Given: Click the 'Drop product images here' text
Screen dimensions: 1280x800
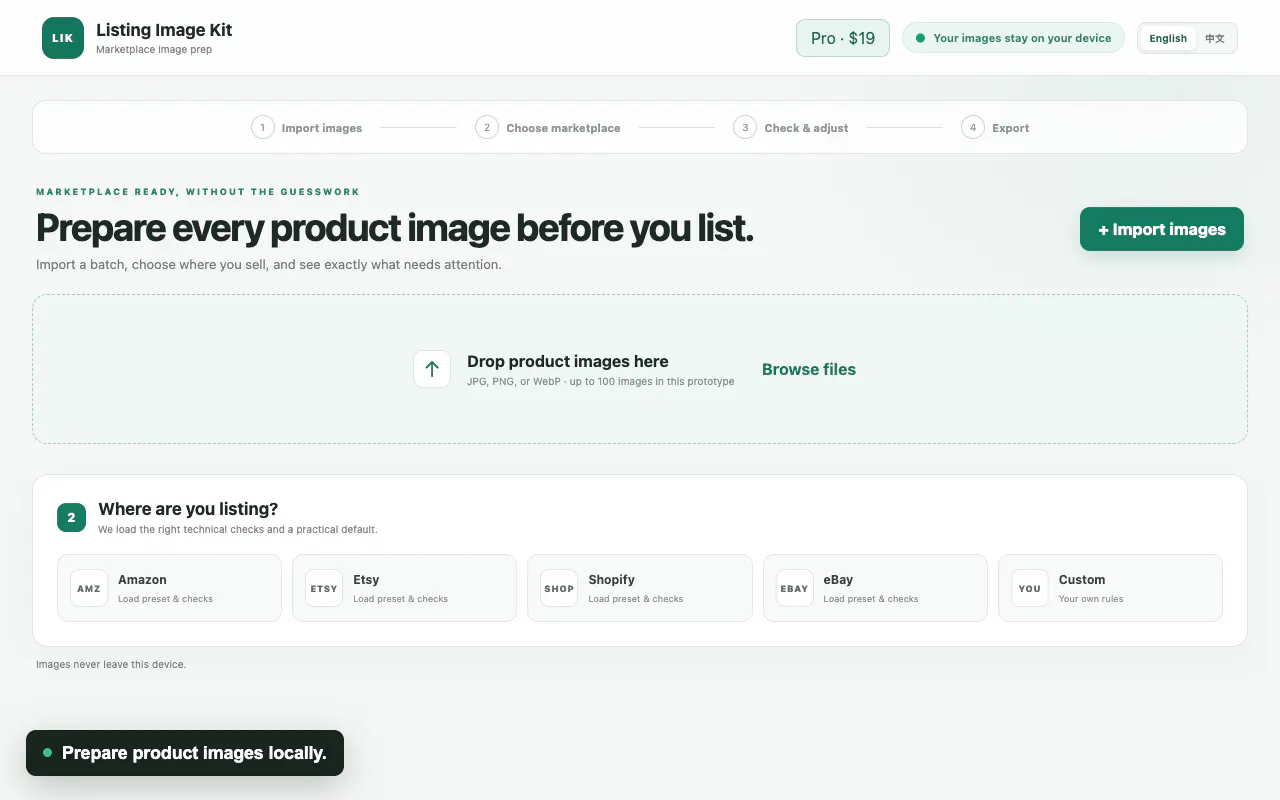Looking at the screenshot, I should click(568, 361).
